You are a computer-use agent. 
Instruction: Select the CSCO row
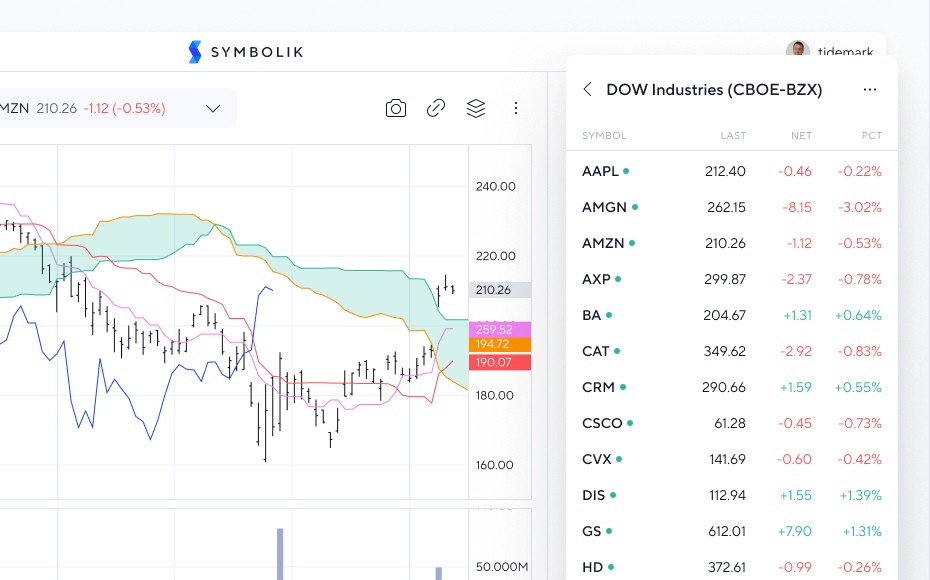(732, 423)
